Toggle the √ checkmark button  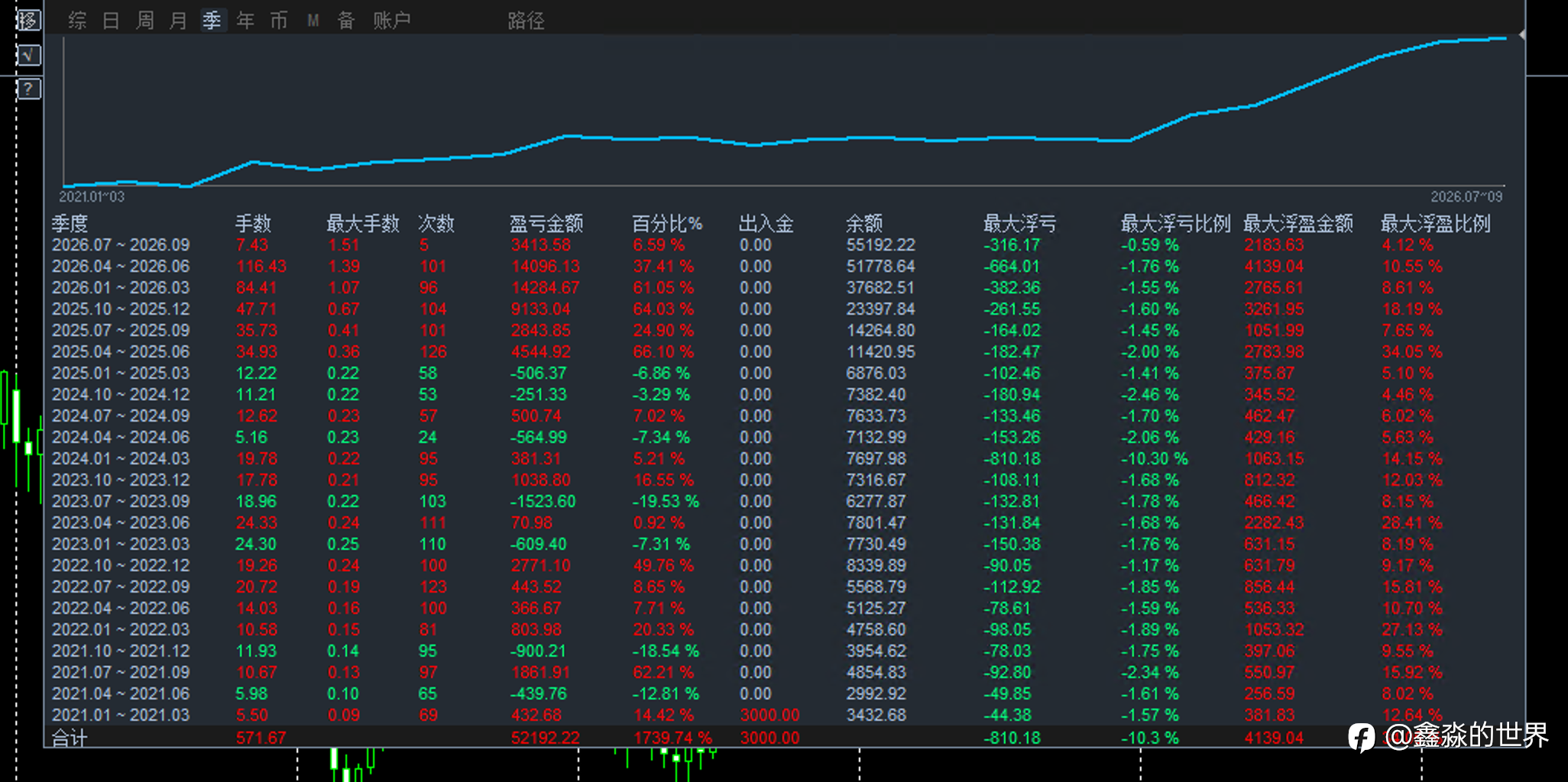click(x=28, y=55)
